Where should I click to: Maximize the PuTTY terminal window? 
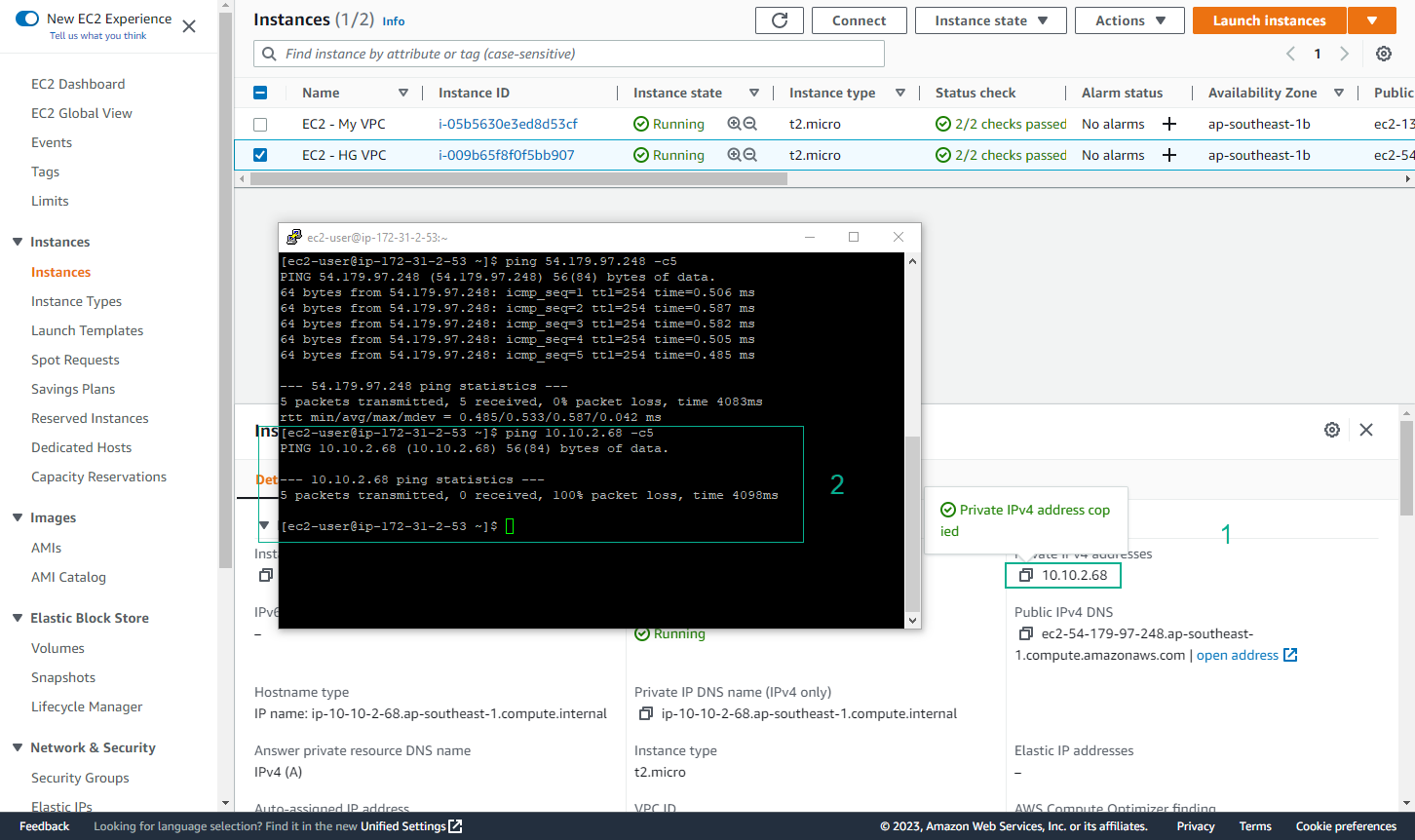point(854,237)
